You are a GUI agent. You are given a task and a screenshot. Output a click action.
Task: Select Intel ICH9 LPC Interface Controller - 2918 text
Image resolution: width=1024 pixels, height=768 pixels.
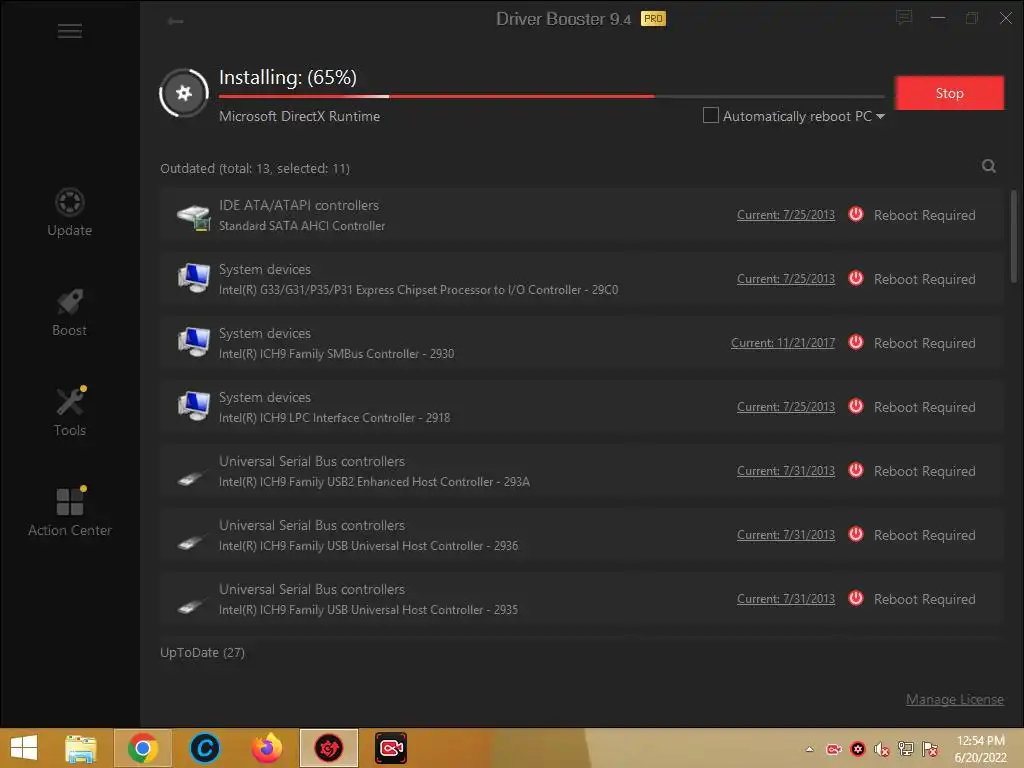[334, 418]
